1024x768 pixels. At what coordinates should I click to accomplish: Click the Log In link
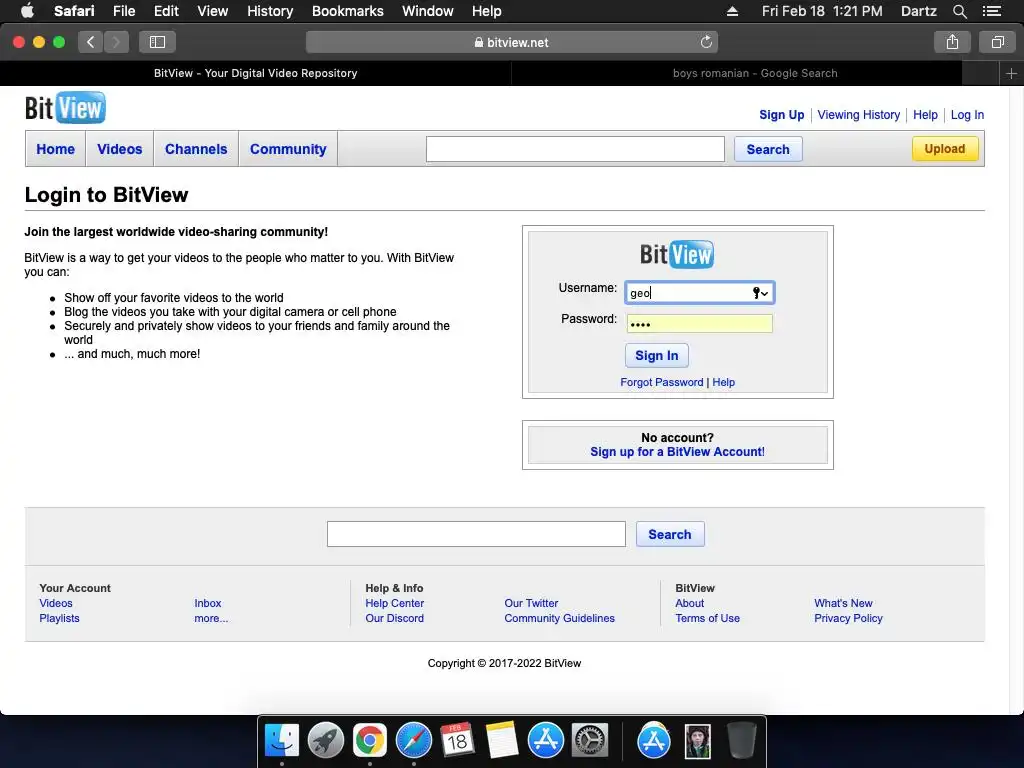967,115
